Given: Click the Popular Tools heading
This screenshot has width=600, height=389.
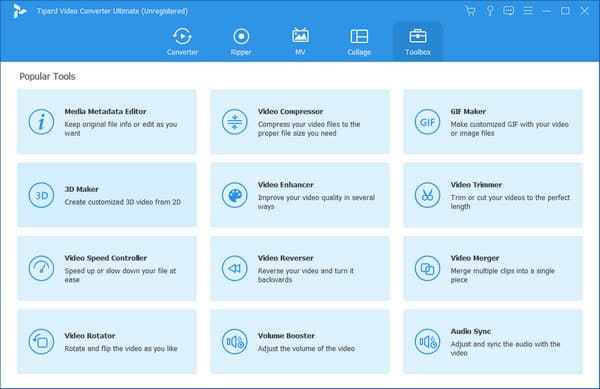Looking at the screenshot, I should [x=47, y=76].
